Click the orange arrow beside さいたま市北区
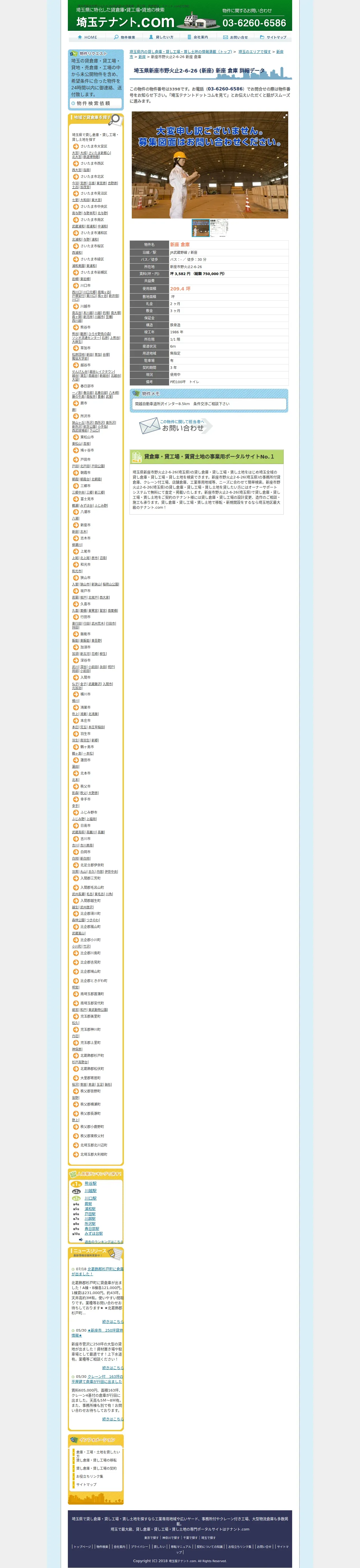The image size is (360, 1568). point(76,176)
